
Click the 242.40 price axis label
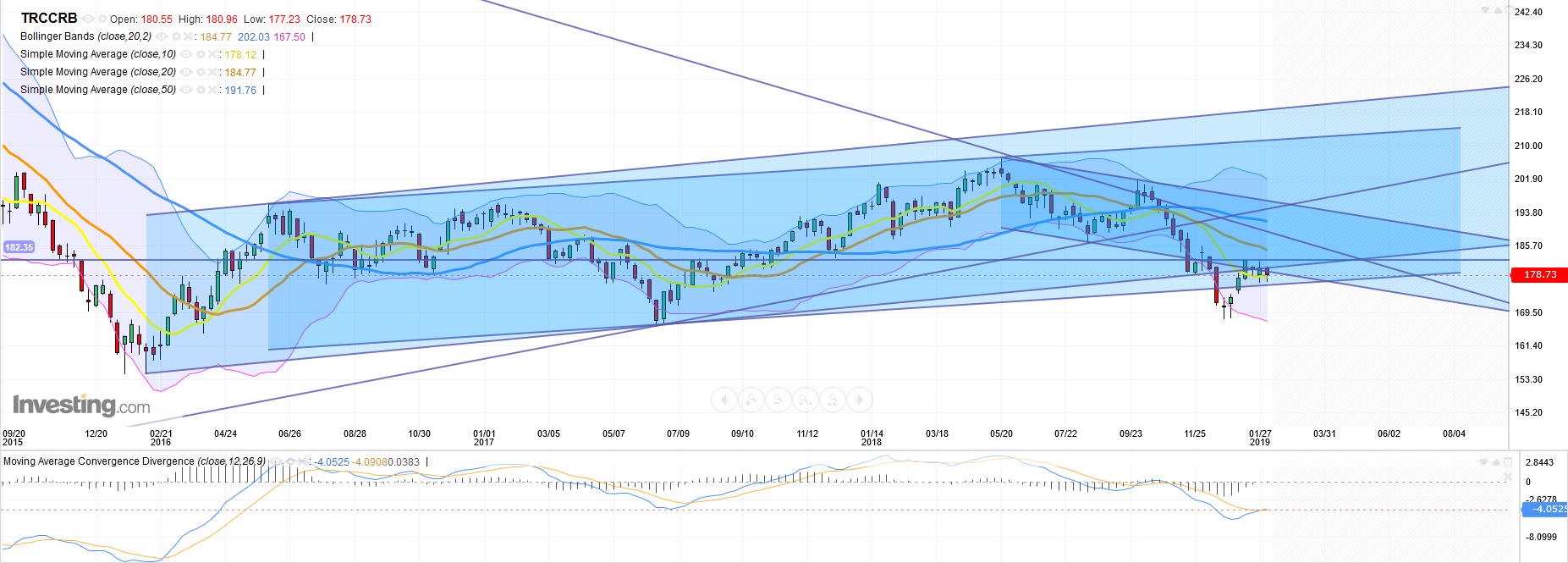click(x=1528, y=12)
